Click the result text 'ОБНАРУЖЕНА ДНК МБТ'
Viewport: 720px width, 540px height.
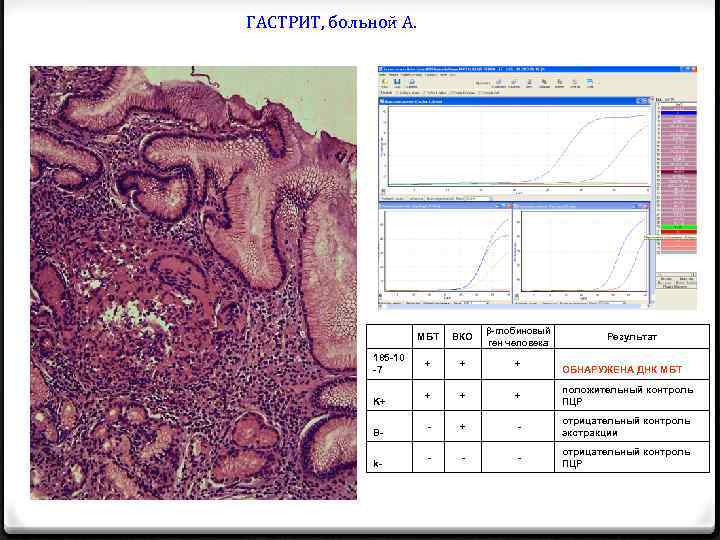point(622,369)
